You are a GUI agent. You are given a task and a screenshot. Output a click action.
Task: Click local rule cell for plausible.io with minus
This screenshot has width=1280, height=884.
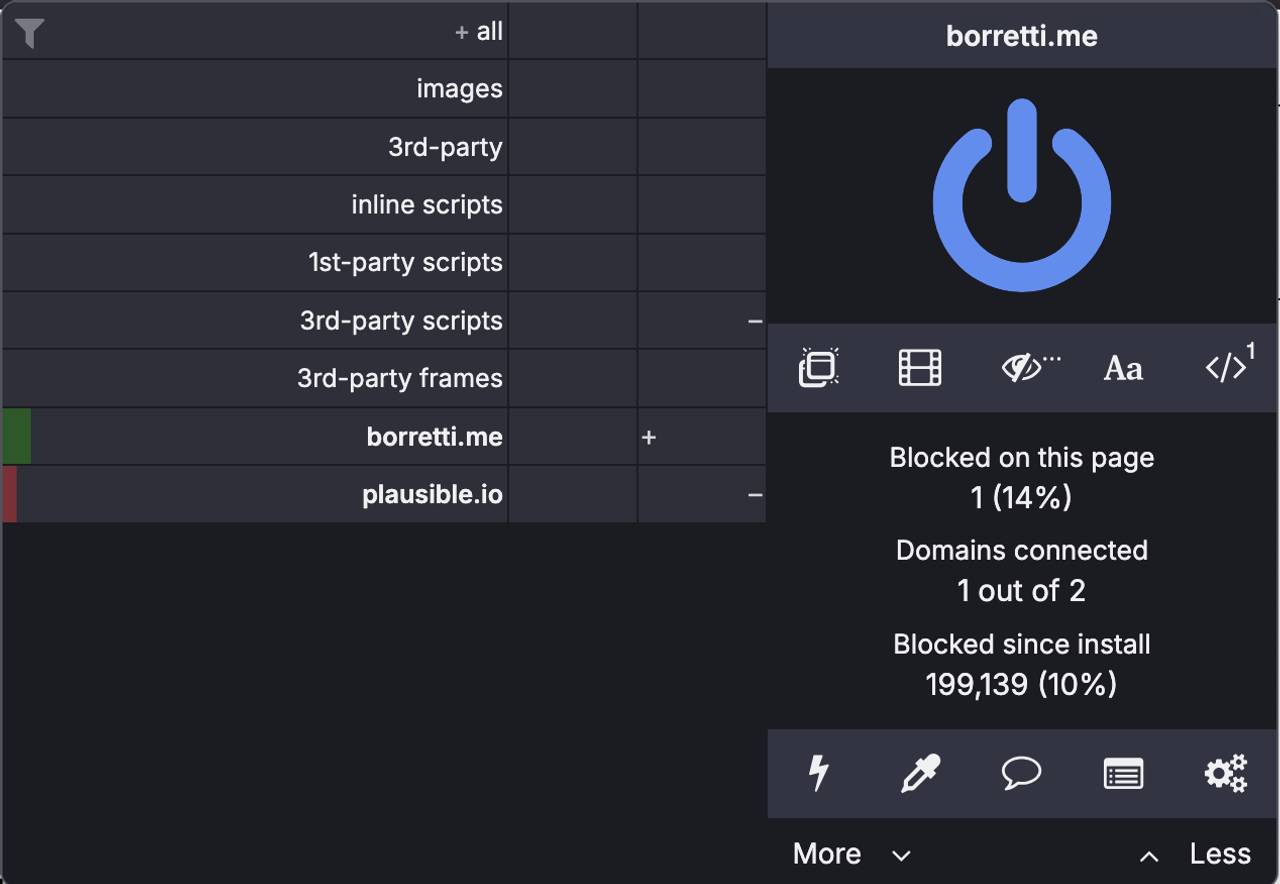(702, 495)
